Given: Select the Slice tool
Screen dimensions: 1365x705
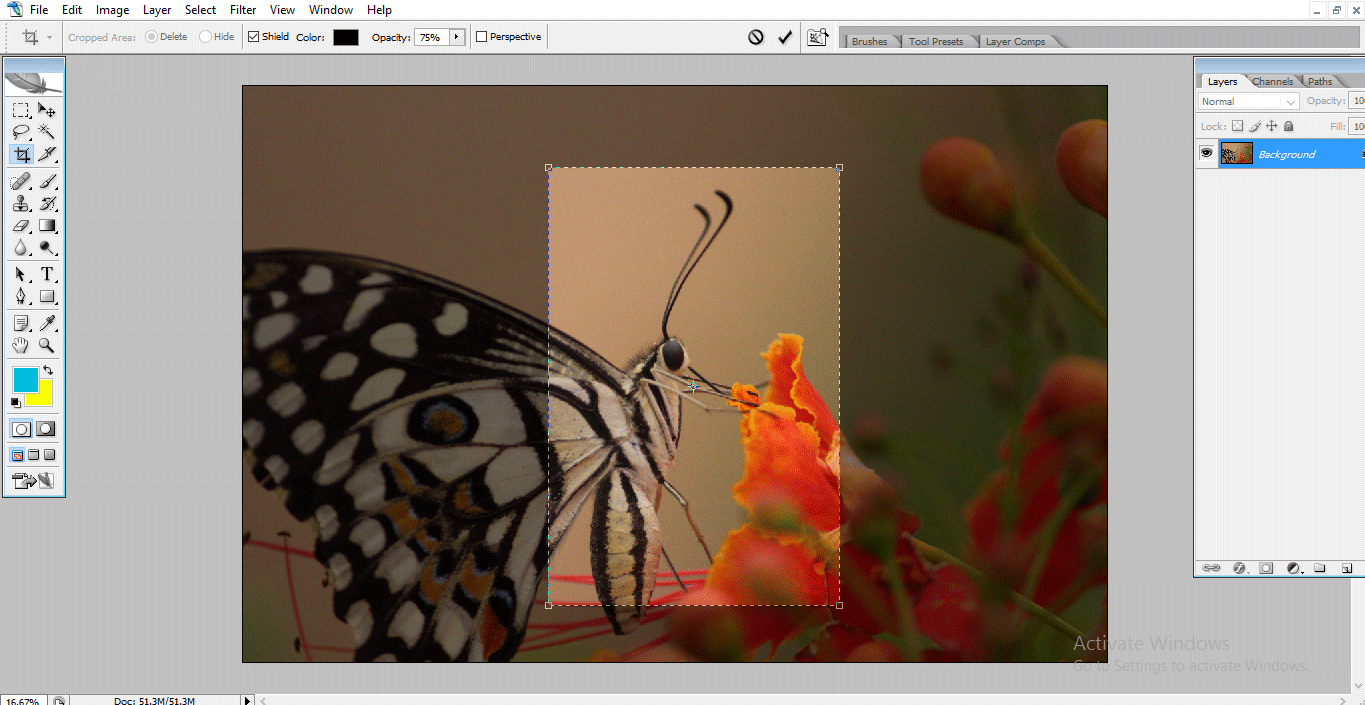Looking at the screenshot, I should [x=47, y=154].
